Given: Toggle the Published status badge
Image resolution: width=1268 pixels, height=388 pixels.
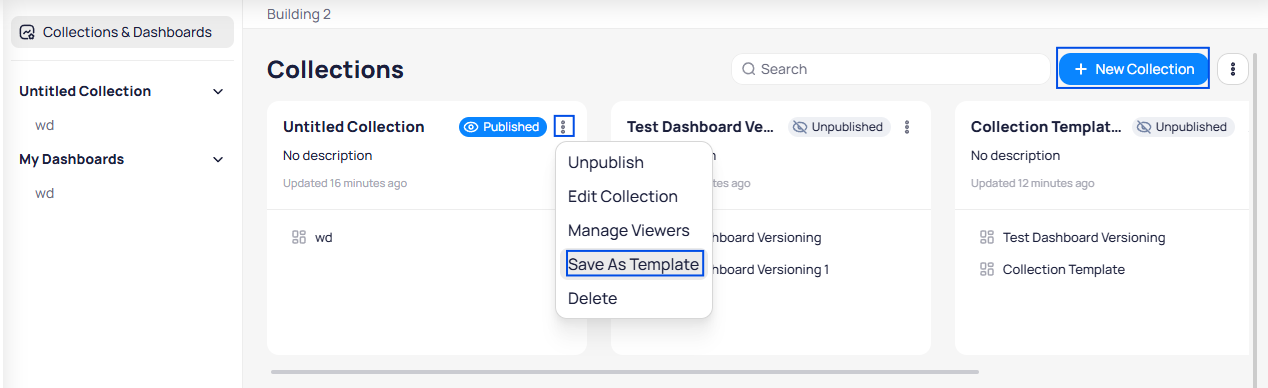Looking at the screenshot, I should tap(503, 127).
